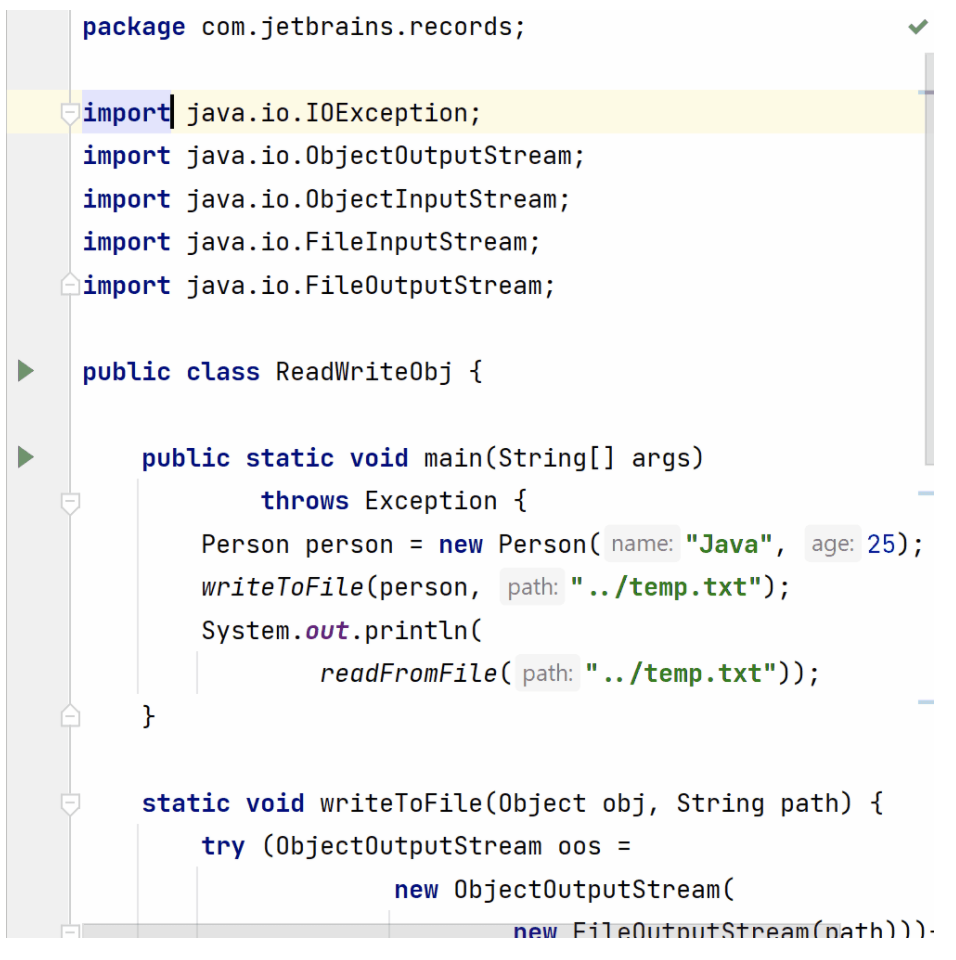Click stripe mark beside throws Exception line

point(925,493)
